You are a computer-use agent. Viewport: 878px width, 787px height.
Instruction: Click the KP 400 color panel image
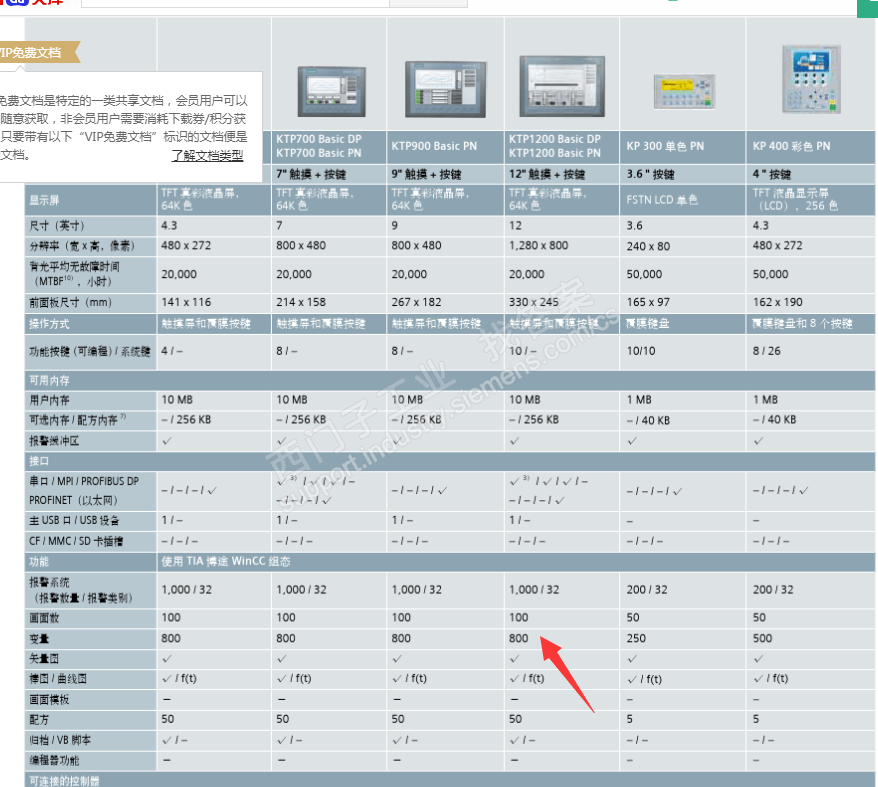(811, 80)
